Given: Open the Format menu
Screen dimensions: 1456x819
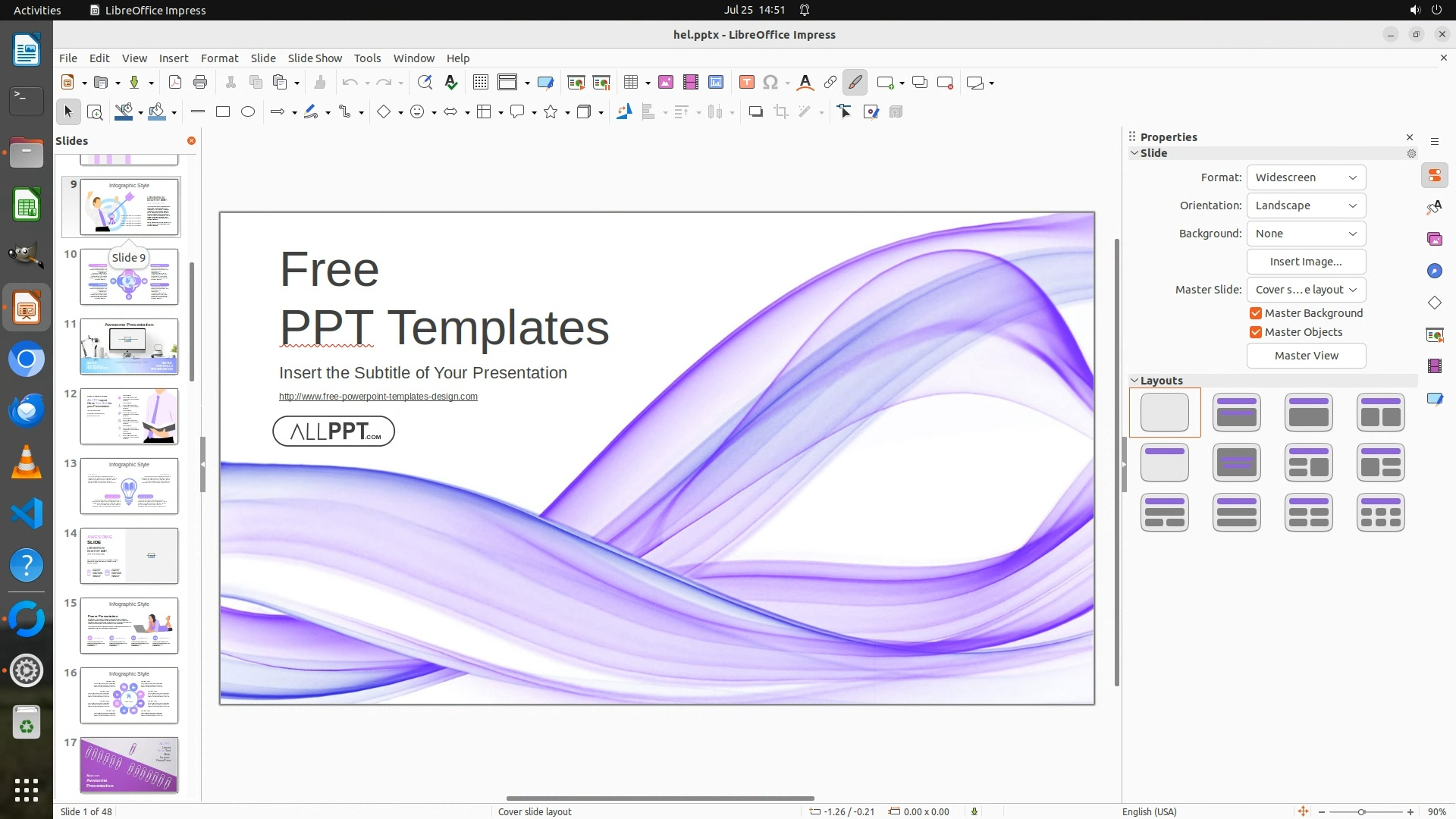Looking at the screenshot, I should click(x=219, y=58).
